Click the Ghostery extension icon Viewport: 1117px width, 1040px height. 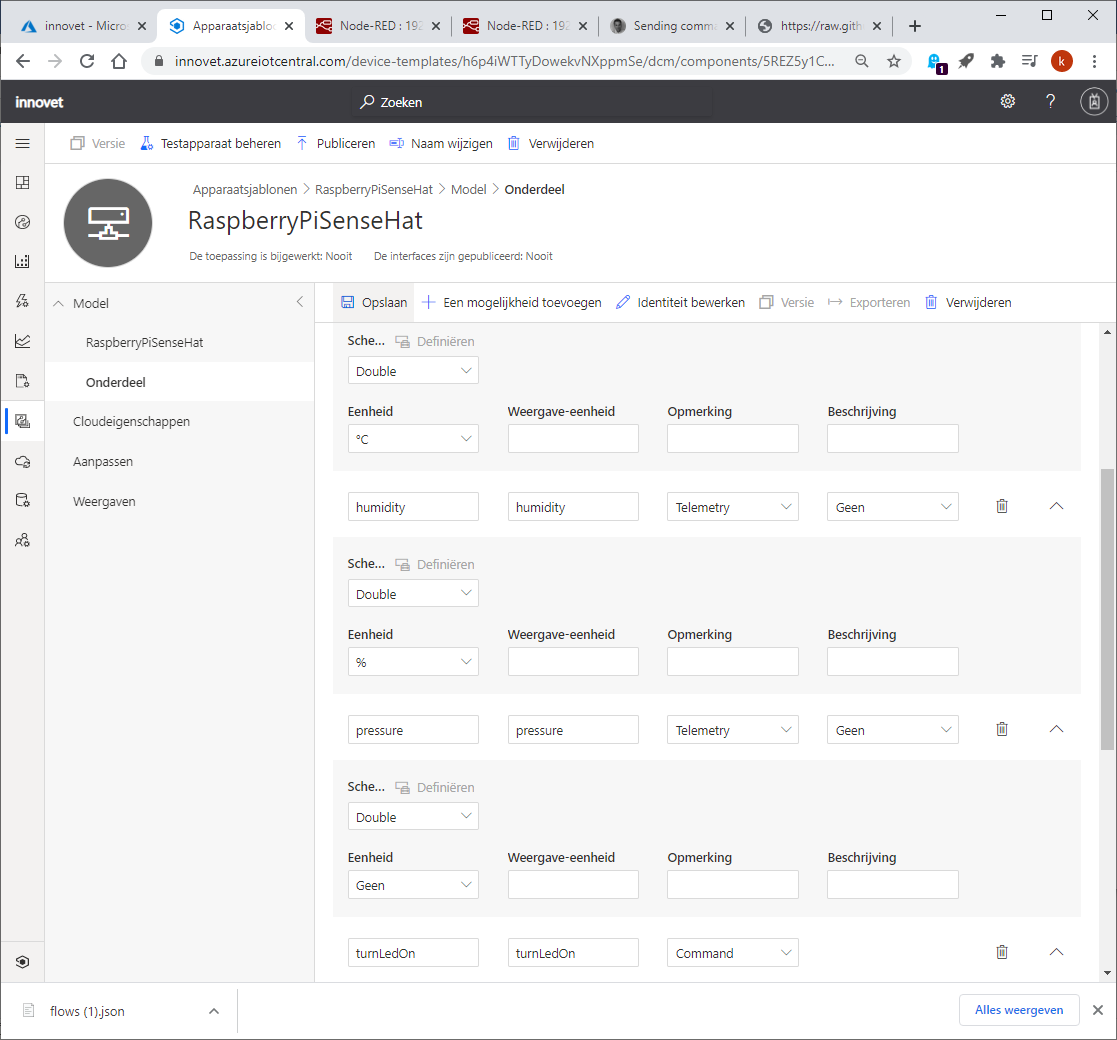[x=935, y=62]
